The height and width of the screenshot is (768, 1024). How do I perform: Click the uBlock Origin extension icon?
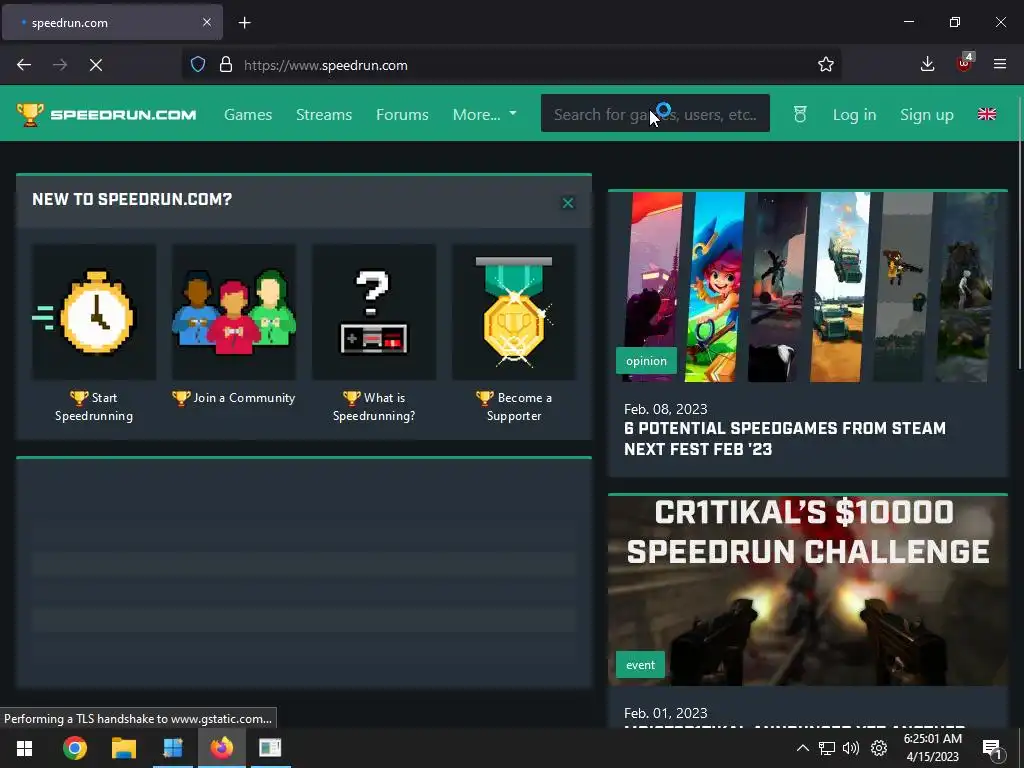tap(964, 63)
